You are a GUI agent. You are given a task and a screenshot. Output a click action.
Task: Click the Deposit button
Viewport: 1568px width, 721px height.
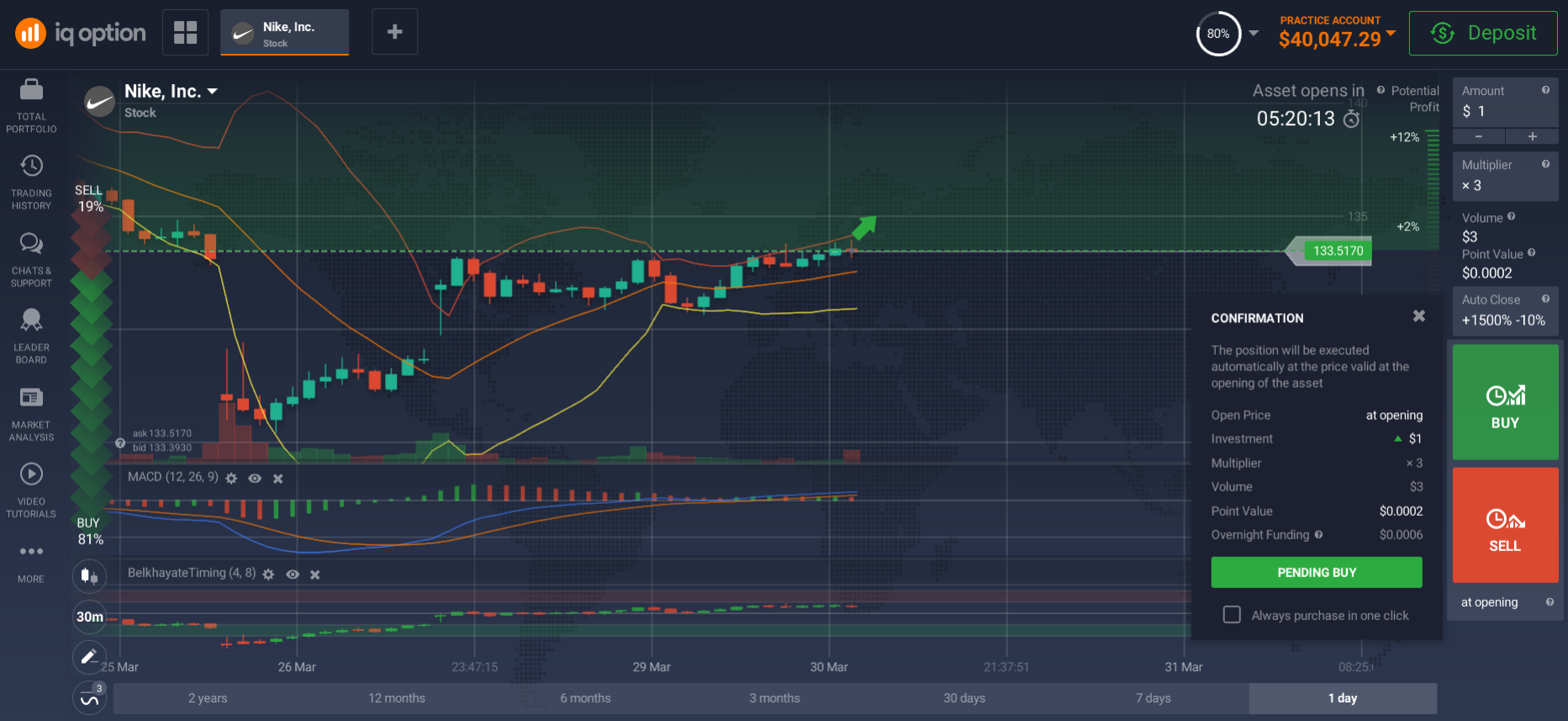(x=1483, y=33)
